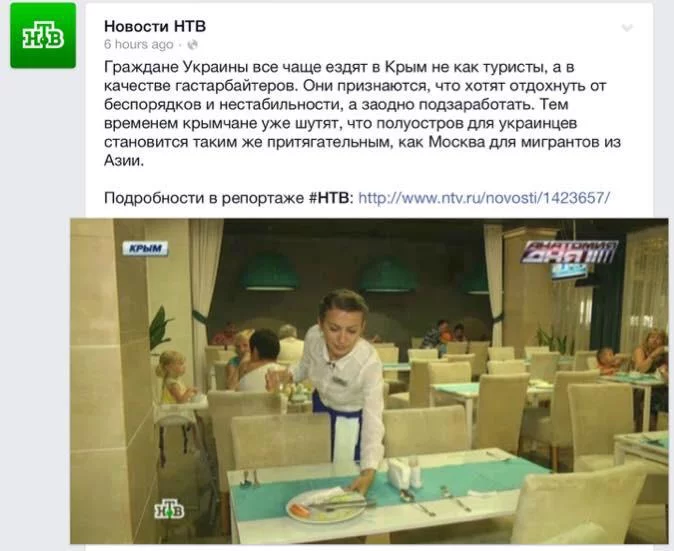Image resolution: width=674 pixels, height=551 pixels.
Task: Open the #НТВ hashtag
Action: [x=329, y=198]
